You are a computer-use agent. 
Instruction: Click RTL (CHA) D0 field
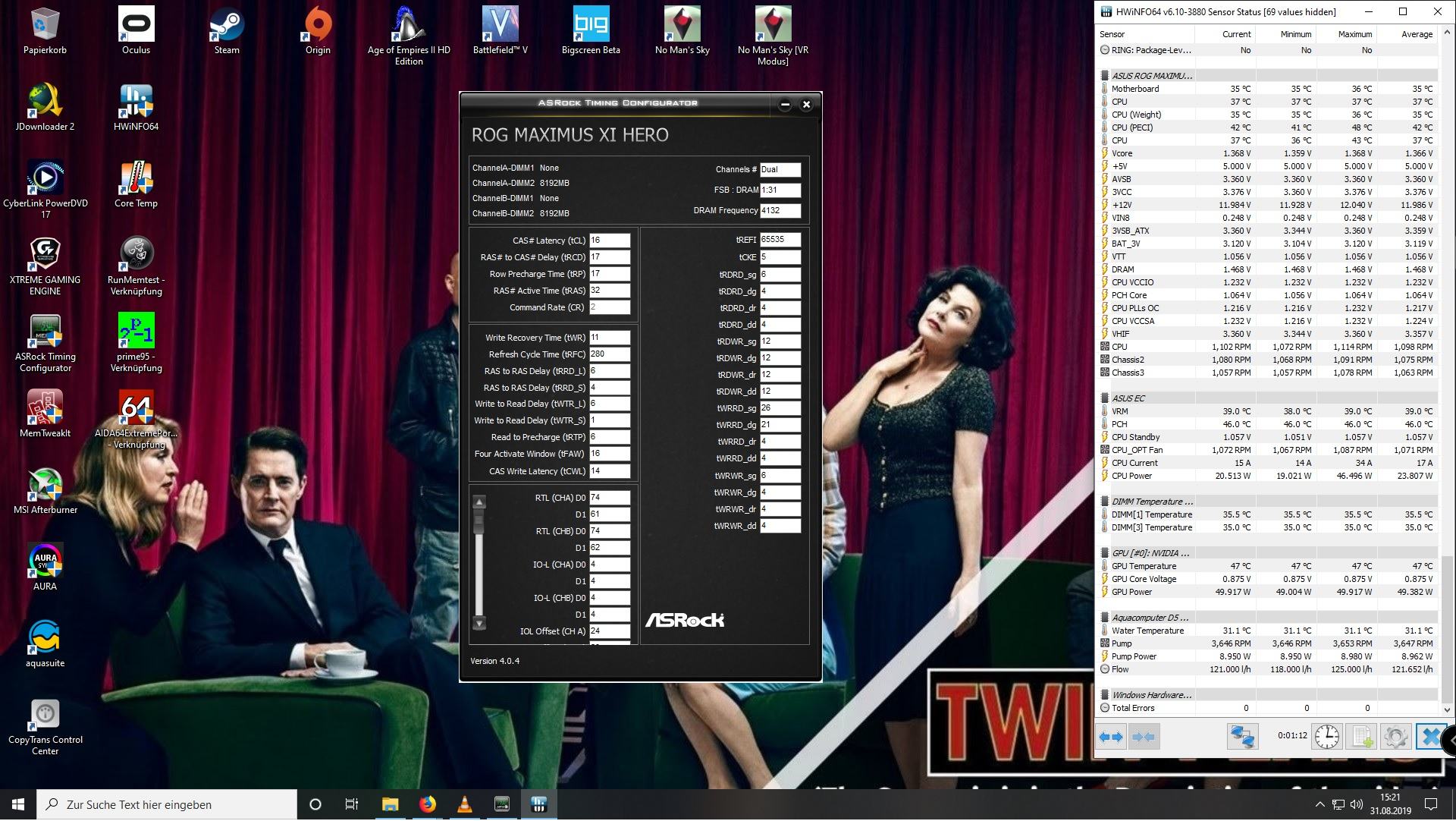[610, 498]
